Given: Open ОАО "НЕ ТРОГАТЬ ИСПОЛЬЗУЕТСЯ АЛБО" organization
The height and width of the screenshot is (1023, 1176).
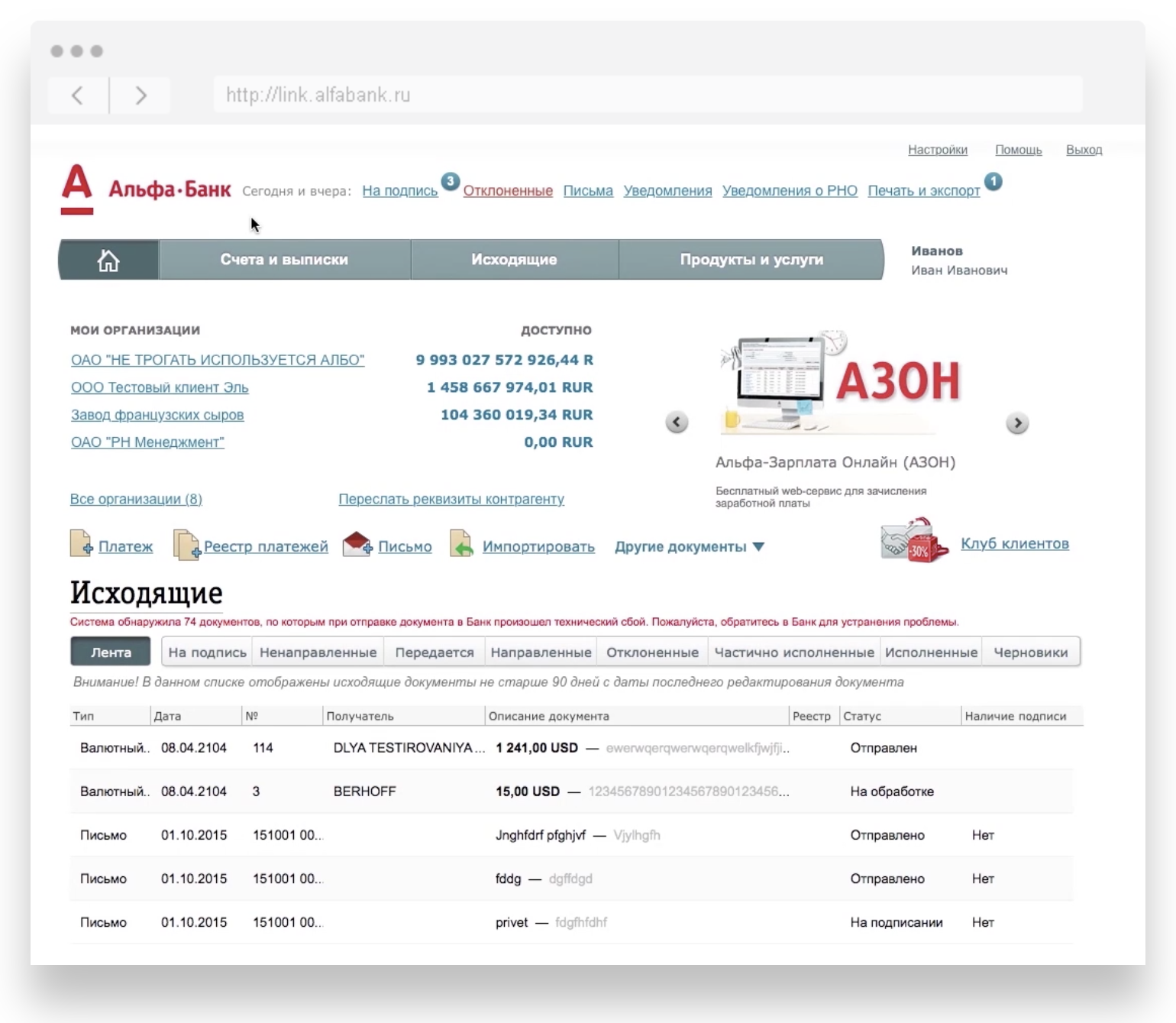Looking at the screenshot, I should (218, 360).
